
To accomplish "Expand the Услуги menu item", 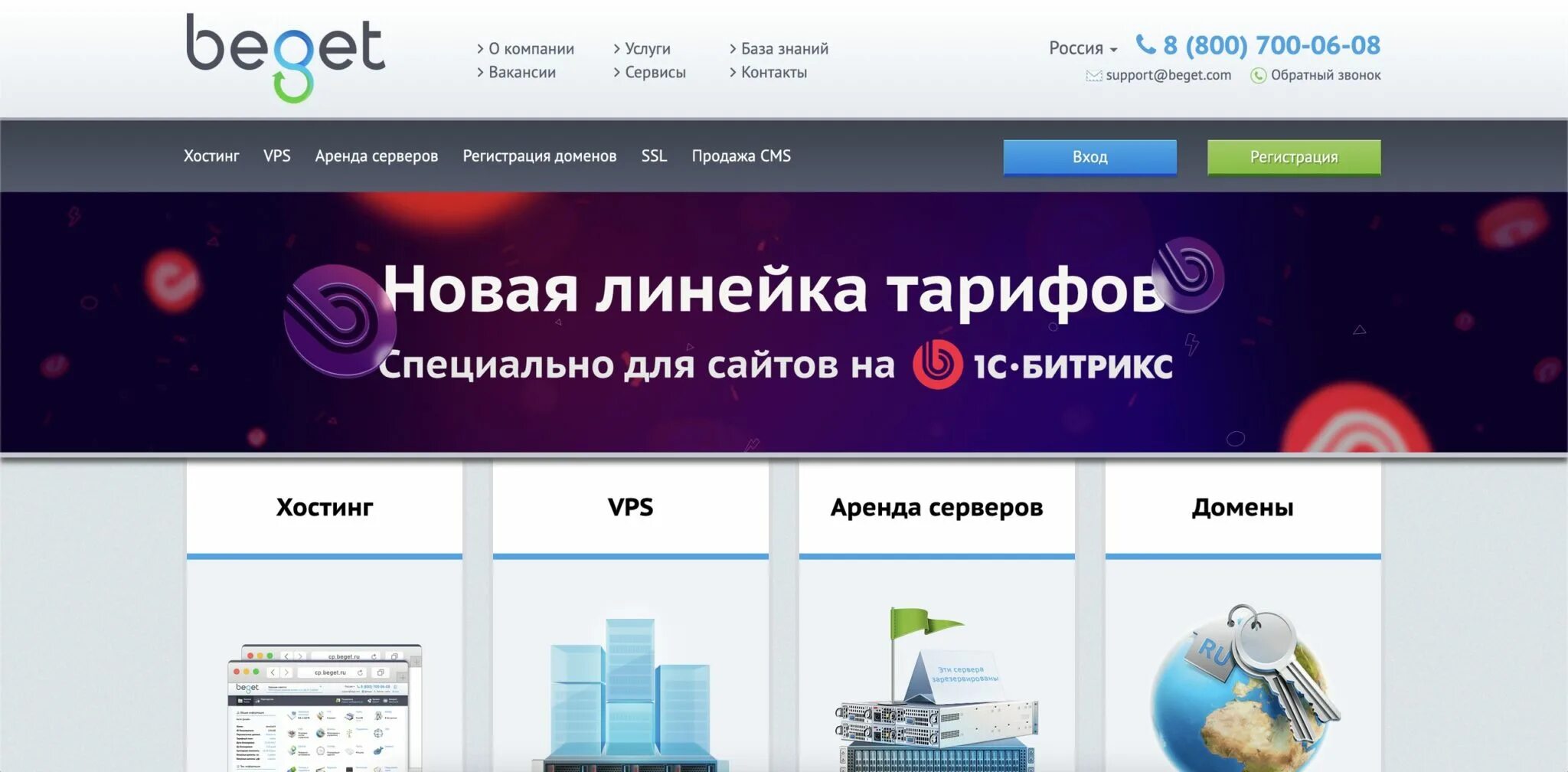I will [x=648, y=48].
